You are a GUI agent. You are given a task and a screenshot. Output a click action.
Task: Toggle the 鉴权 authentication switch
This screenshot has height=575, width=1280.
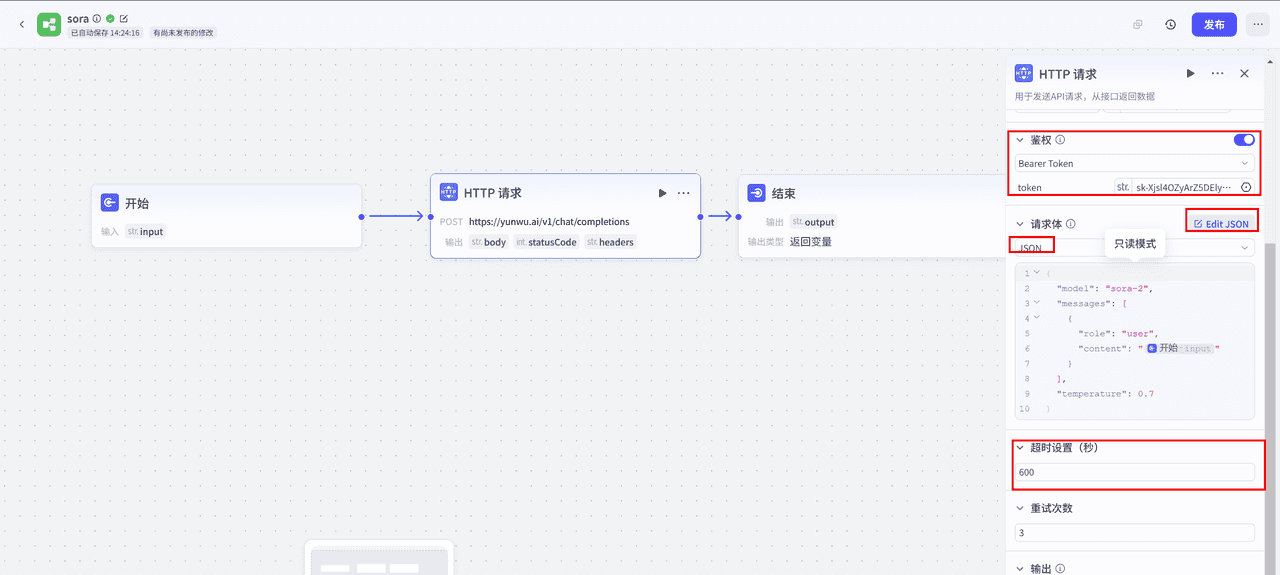1244,140
